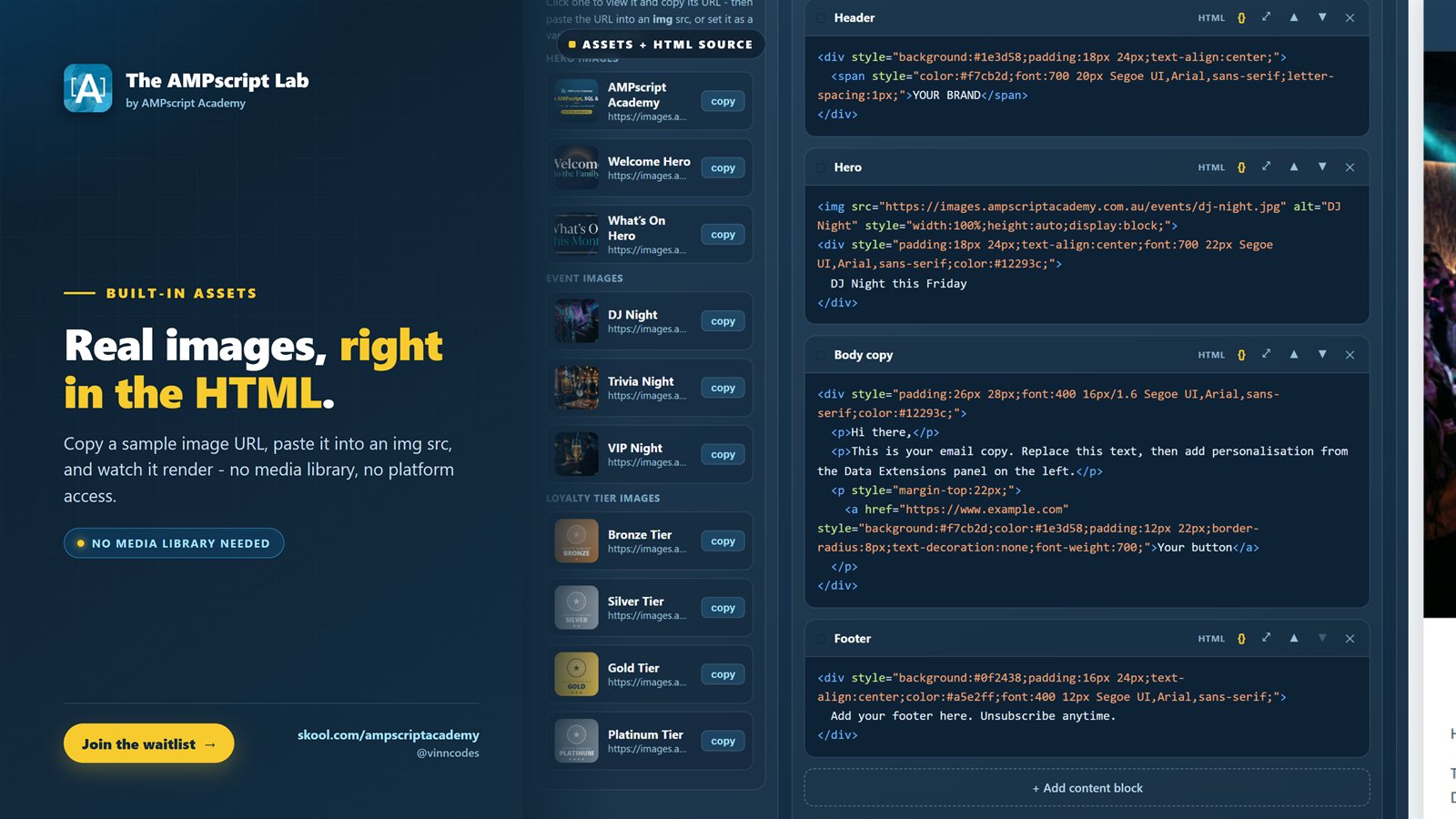Click the 'LOYALTY TIER IMAGES' section heading
This screenshot has width=1456, height=819.
[x=602, y=499]
